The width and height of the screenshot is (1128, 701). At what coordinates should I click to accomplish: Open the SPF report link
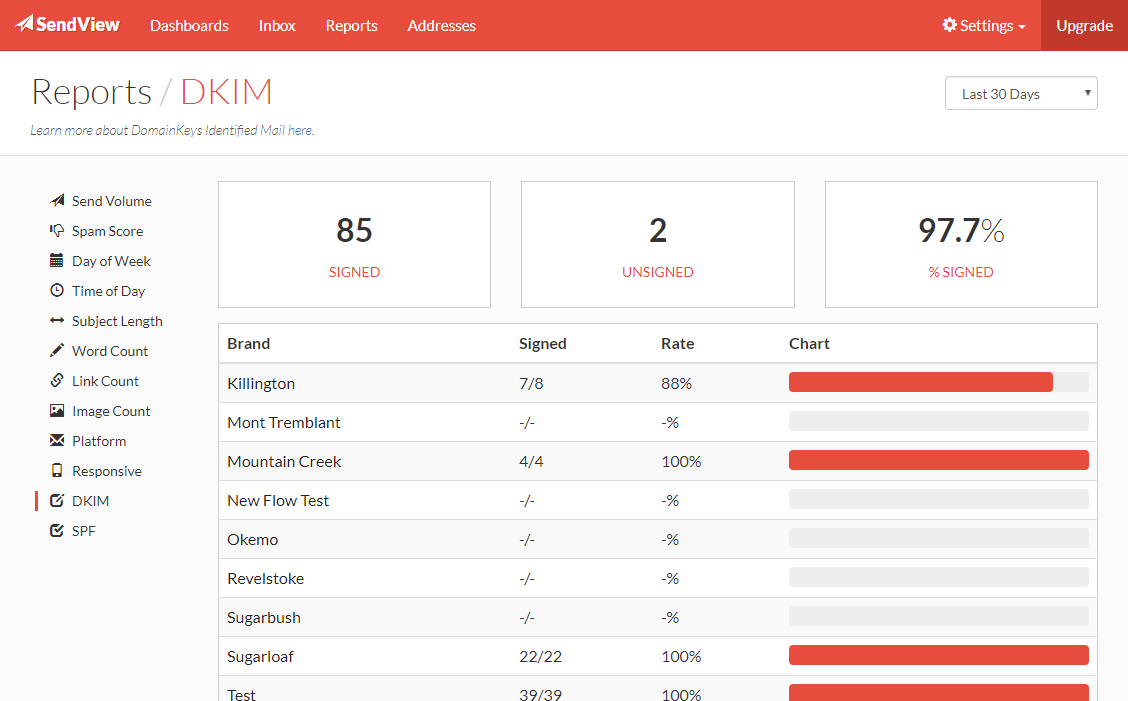pyautogui.click(x=83, y=530)
